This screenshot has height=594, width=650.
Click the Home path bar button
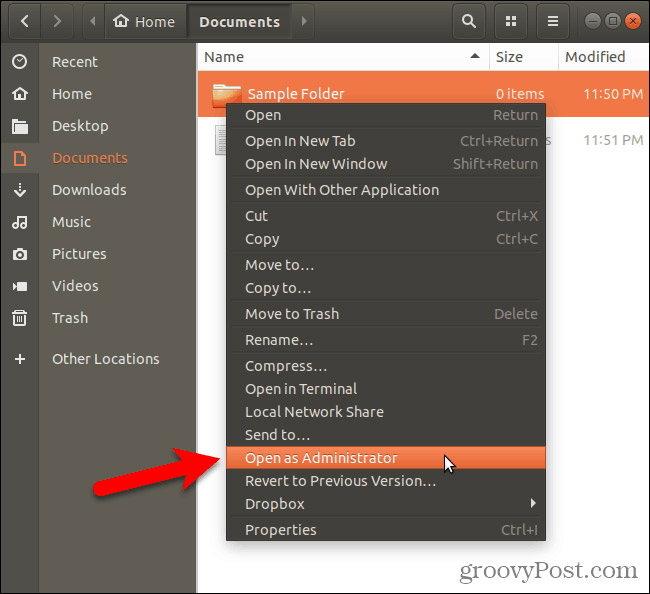click(x=145, y=21)
